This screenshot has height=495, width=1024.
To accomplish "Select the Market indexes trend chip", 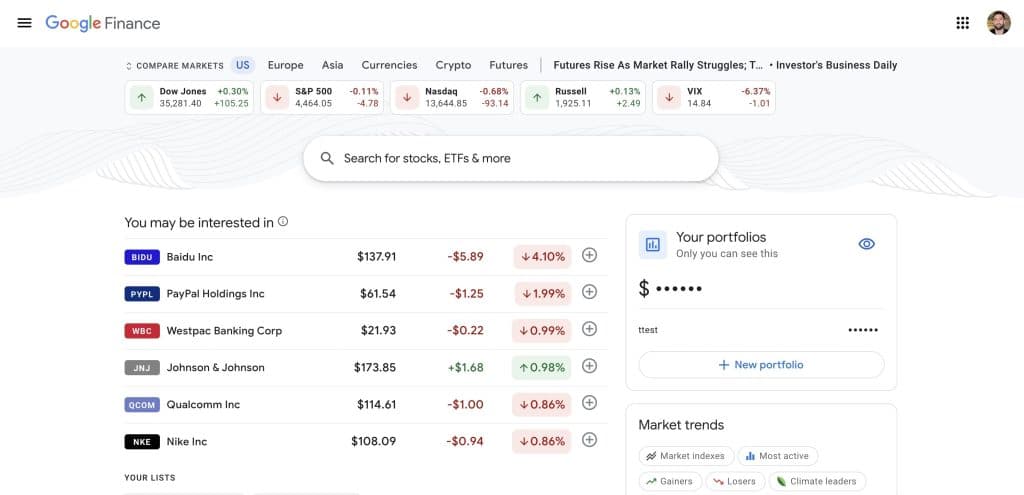I will click(686, 456).
